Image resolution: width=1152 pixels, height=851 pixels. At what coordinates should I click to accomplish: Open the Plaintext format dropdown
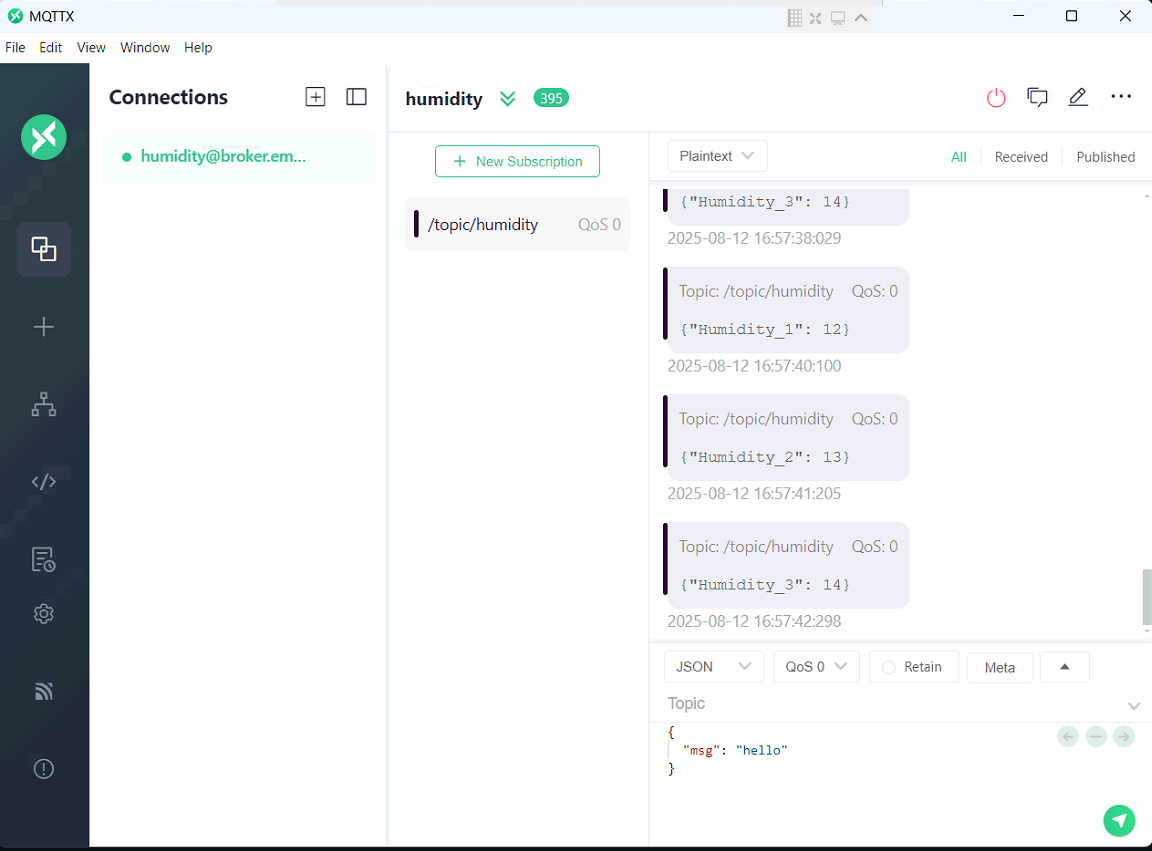(x=717, y=156)
